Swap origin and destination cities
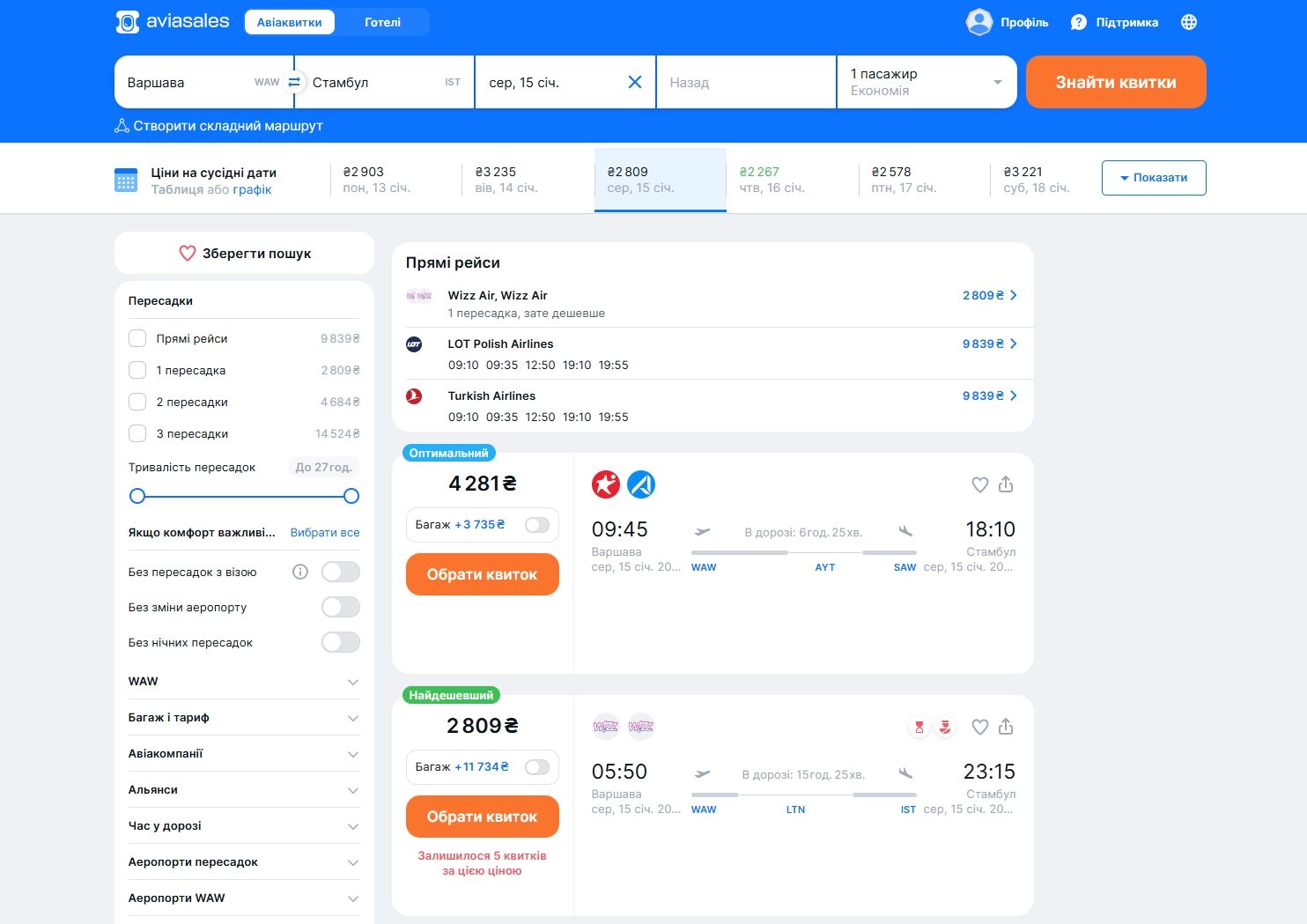The width and height of the screenshot is (1307, 924). tap(294, 82)
